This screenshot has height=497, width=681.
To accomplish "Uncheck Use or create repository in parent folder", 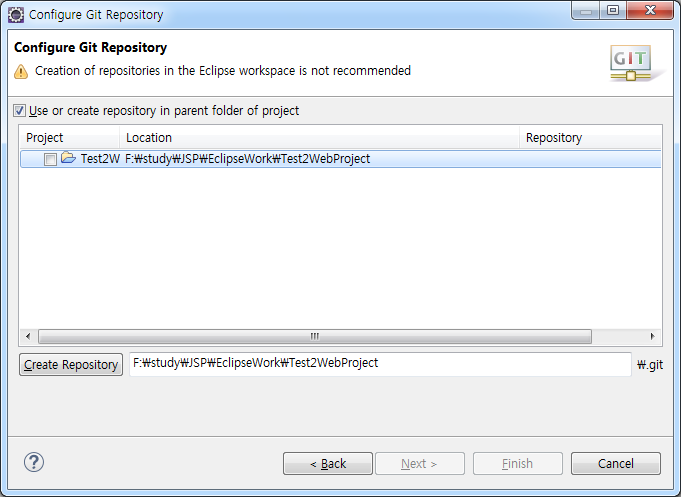I will pyautogui.click(x=19, y=110).
